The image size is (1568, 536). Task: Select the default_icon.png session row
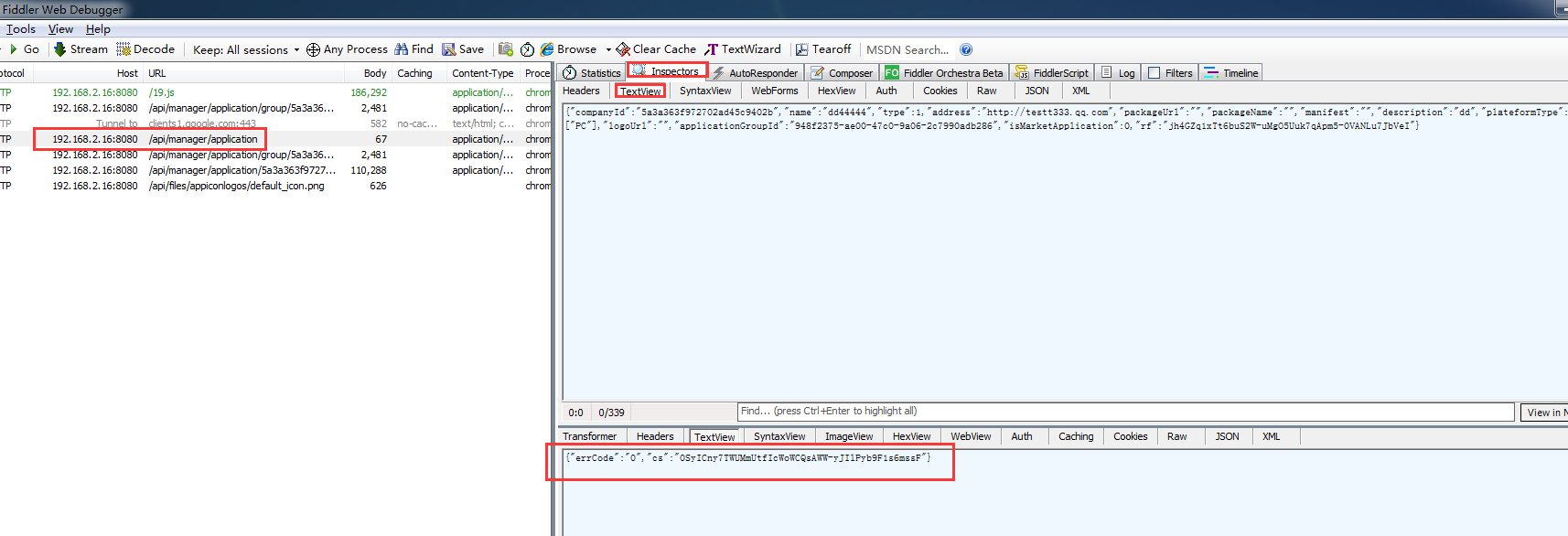pos(274,186)
